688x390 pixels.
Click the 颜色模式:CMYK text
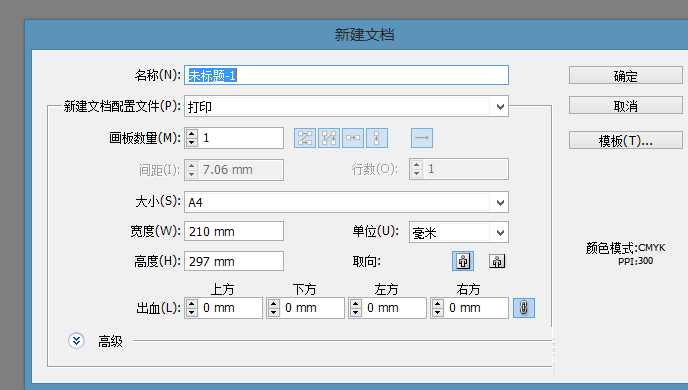[x=625, y=248]
